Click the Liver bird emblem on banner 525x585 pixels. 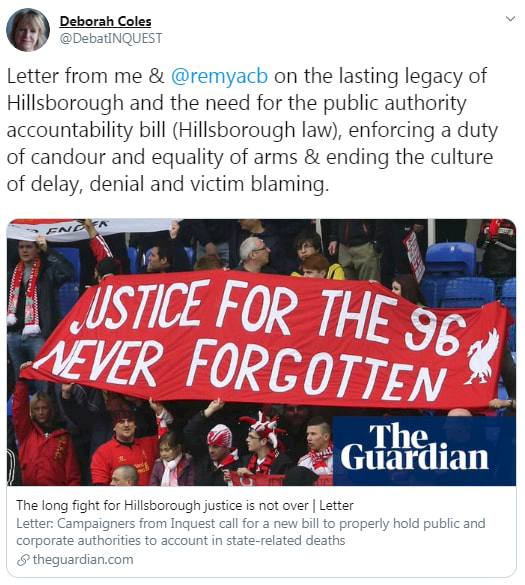(482, 356)
